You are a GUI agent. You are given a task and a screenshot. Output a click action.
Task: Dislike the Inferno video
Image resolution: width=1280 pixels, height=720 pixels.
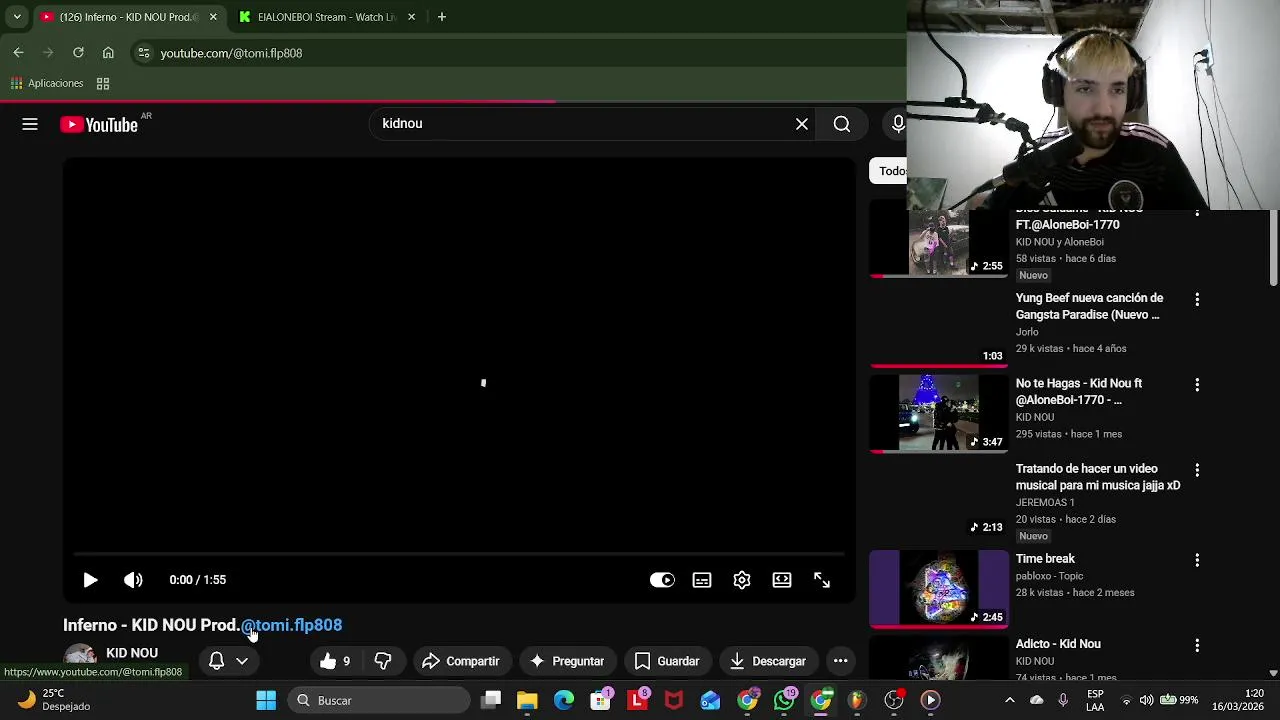(382, 661)
